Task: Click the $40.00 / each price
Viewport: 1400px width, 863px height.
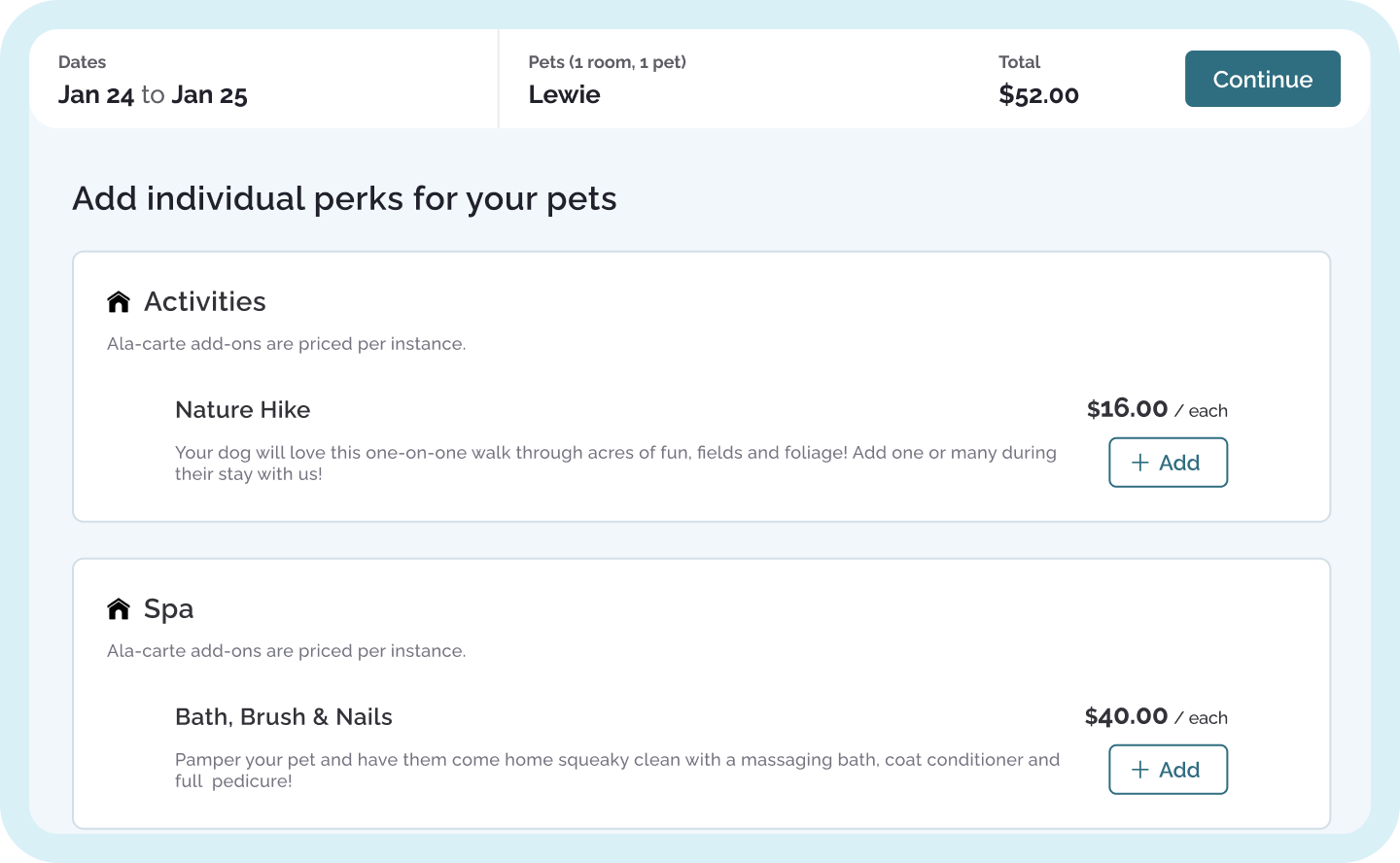Action: click(1156, 716)
